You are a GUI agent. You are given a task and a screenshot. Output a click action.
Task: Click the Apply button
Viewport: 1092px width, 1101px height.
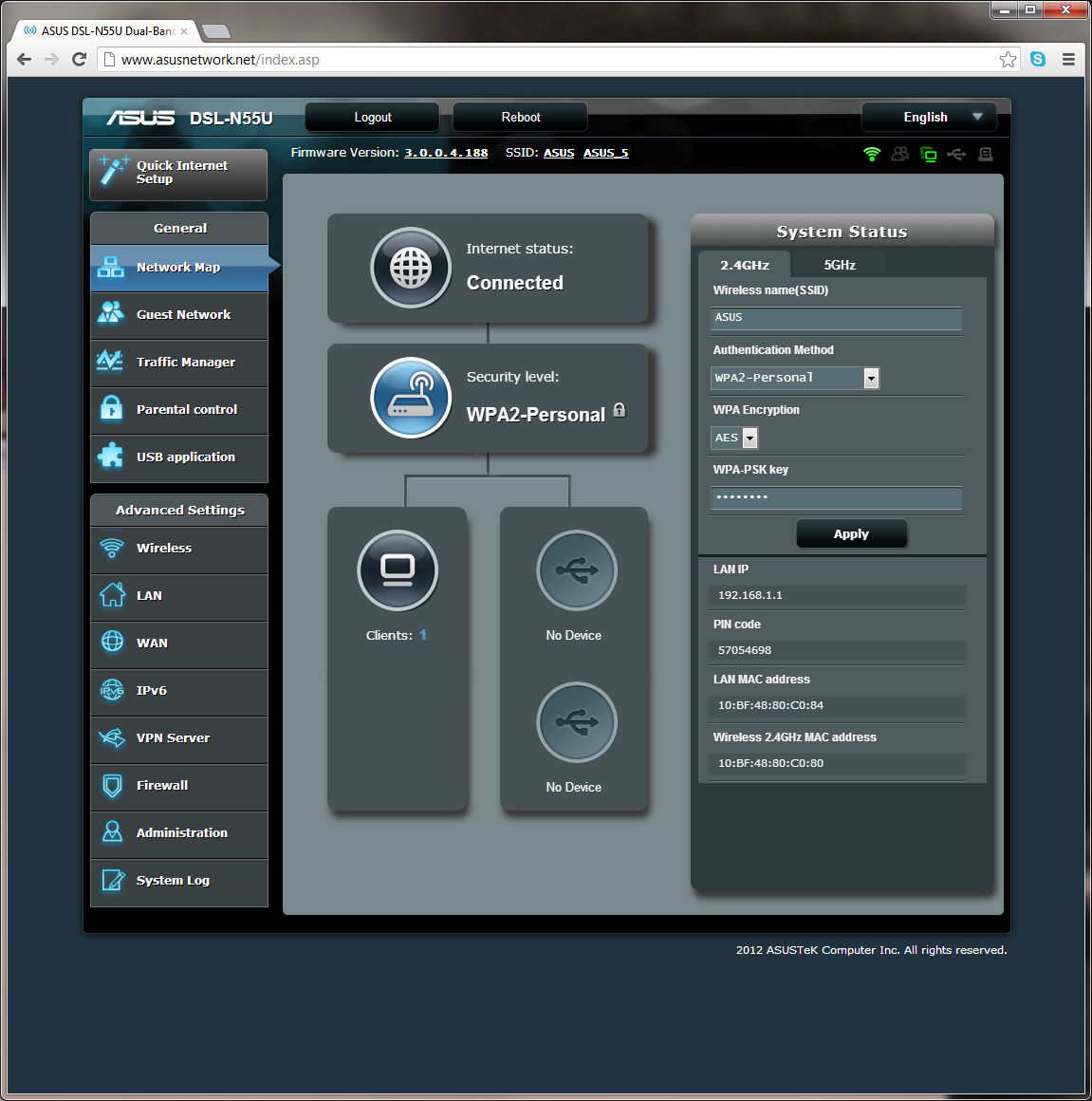[x=851, y=533]
